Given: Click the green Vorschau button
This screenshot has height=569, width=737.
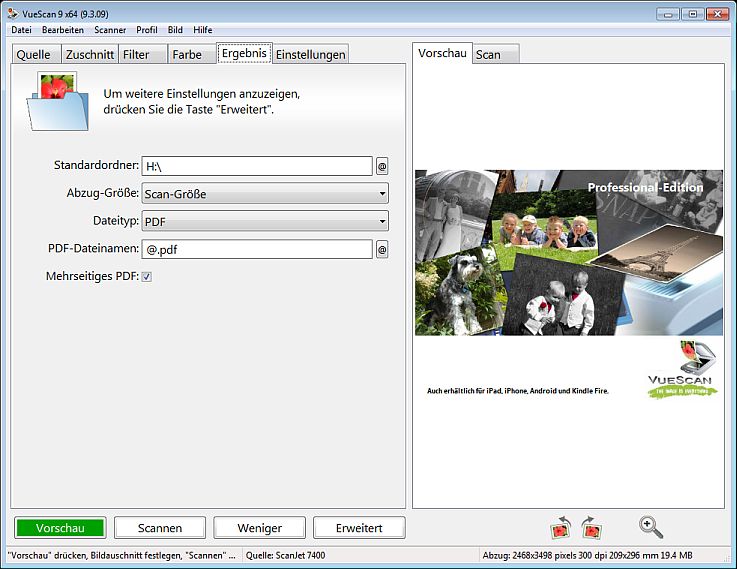Looking at the screenshot, I should pos(60,528).
